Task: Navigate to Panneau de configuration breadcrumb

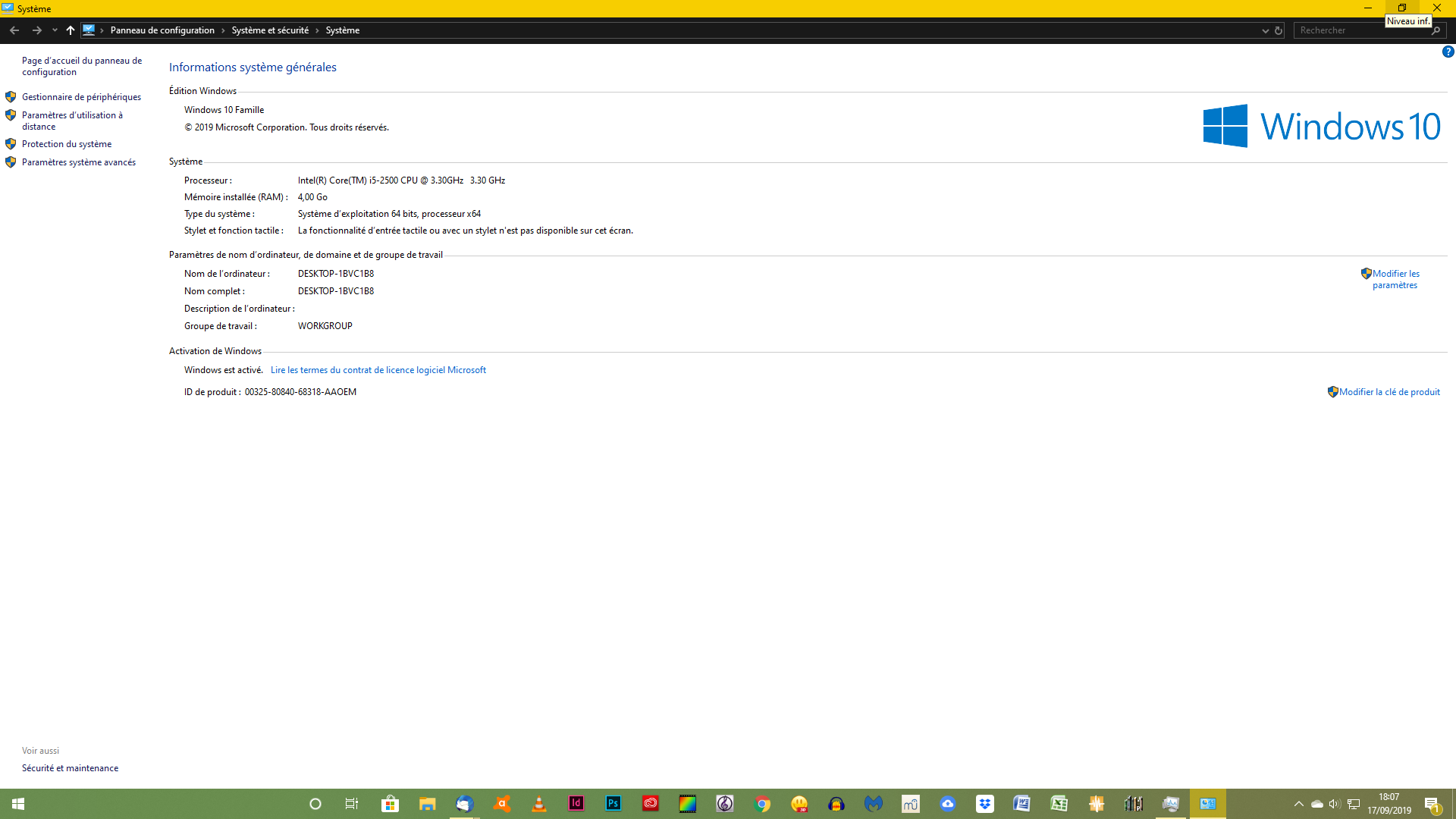Action: [x=162, y=30]
